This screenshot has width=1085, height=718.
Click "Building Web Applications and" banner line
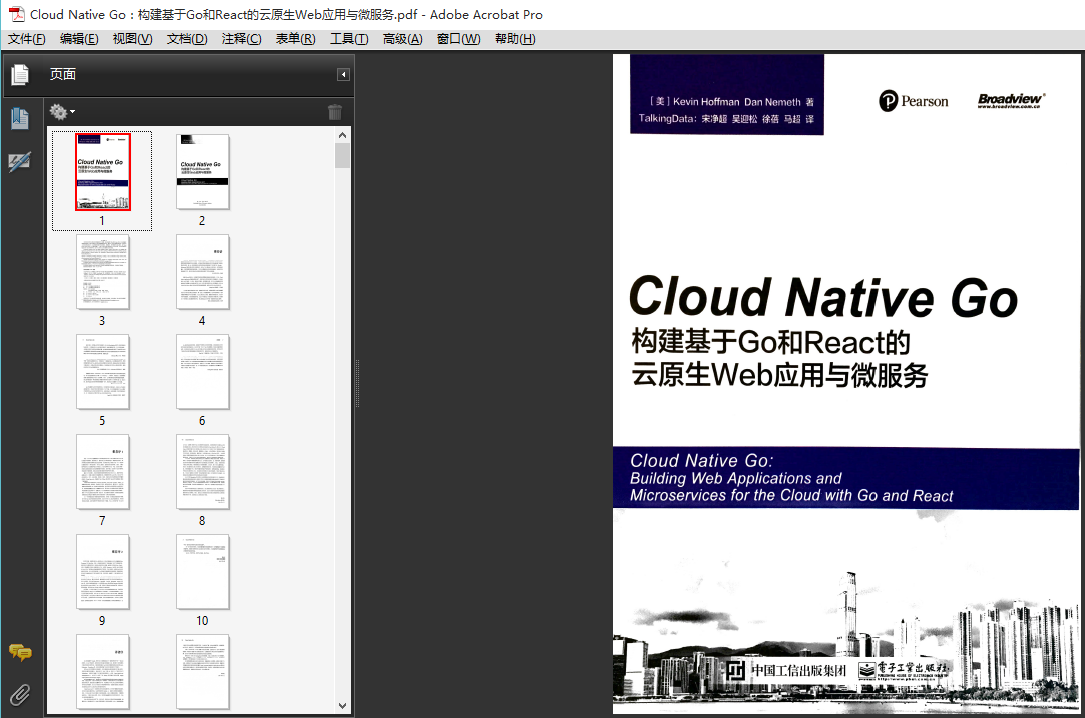click(736, 478)
